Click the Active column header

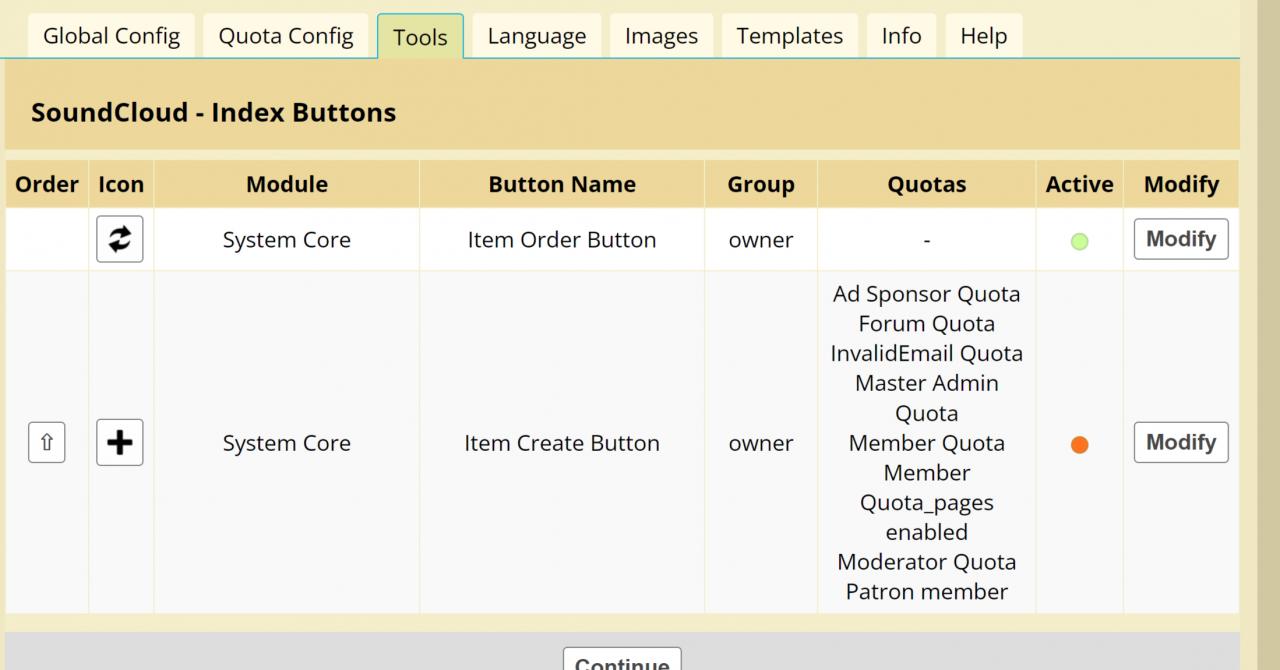click(x=1080, y=184)
